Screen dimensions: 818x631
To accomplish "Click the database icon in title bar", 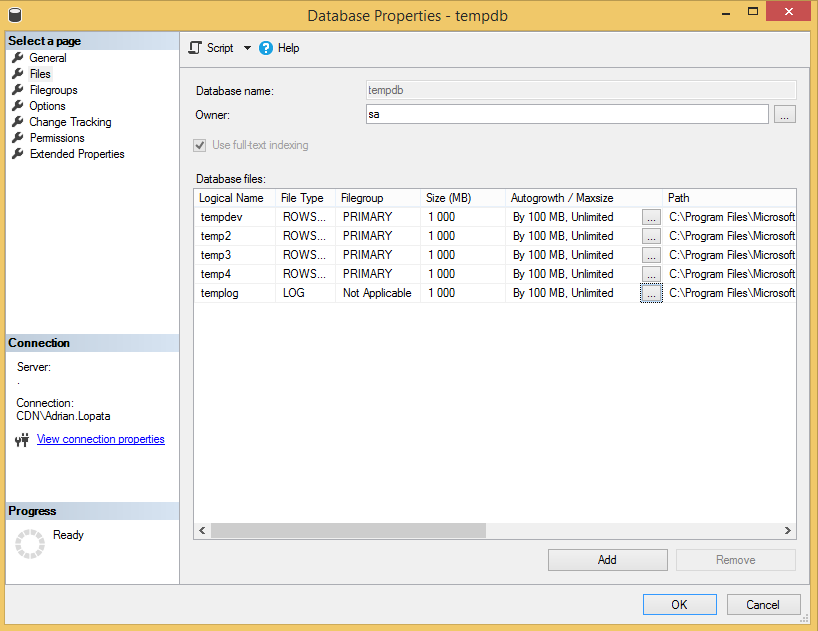I will (x=15, y=16).
